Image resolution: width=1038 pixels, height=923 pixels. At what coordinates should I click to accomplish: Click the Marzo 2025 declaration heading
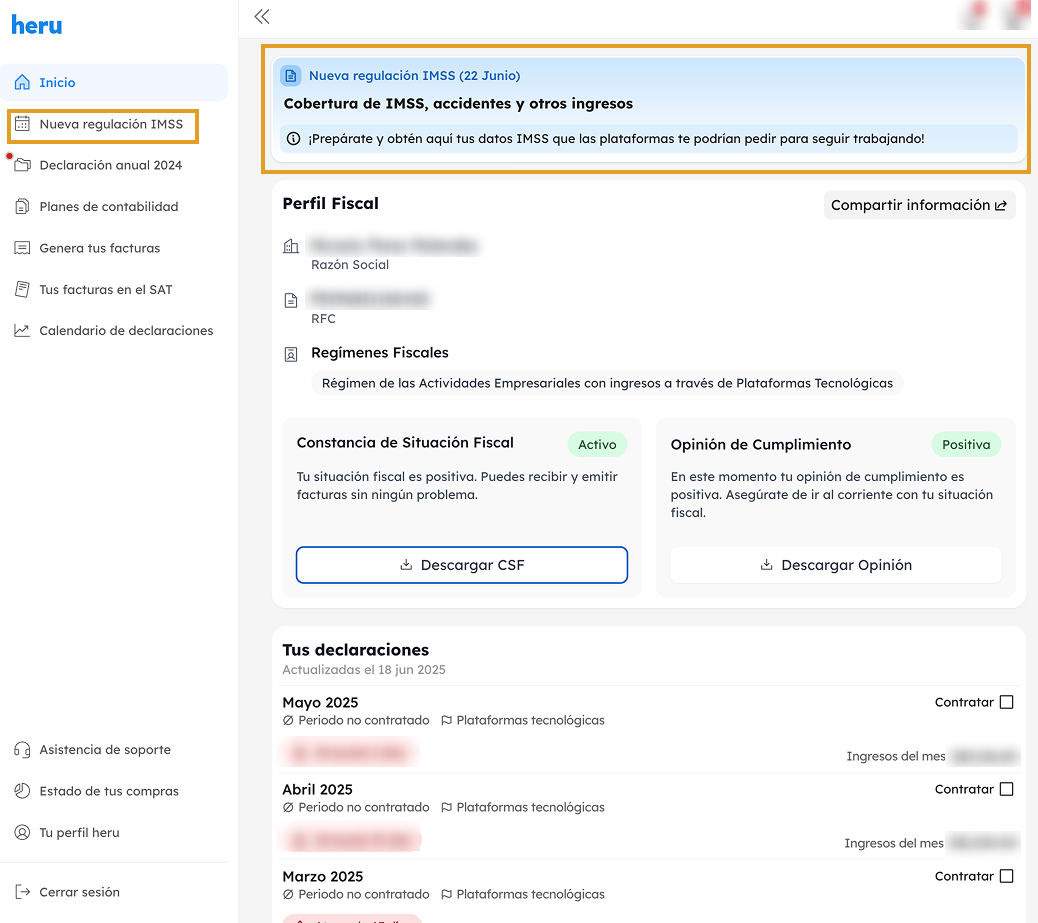[x=323, y=877]
